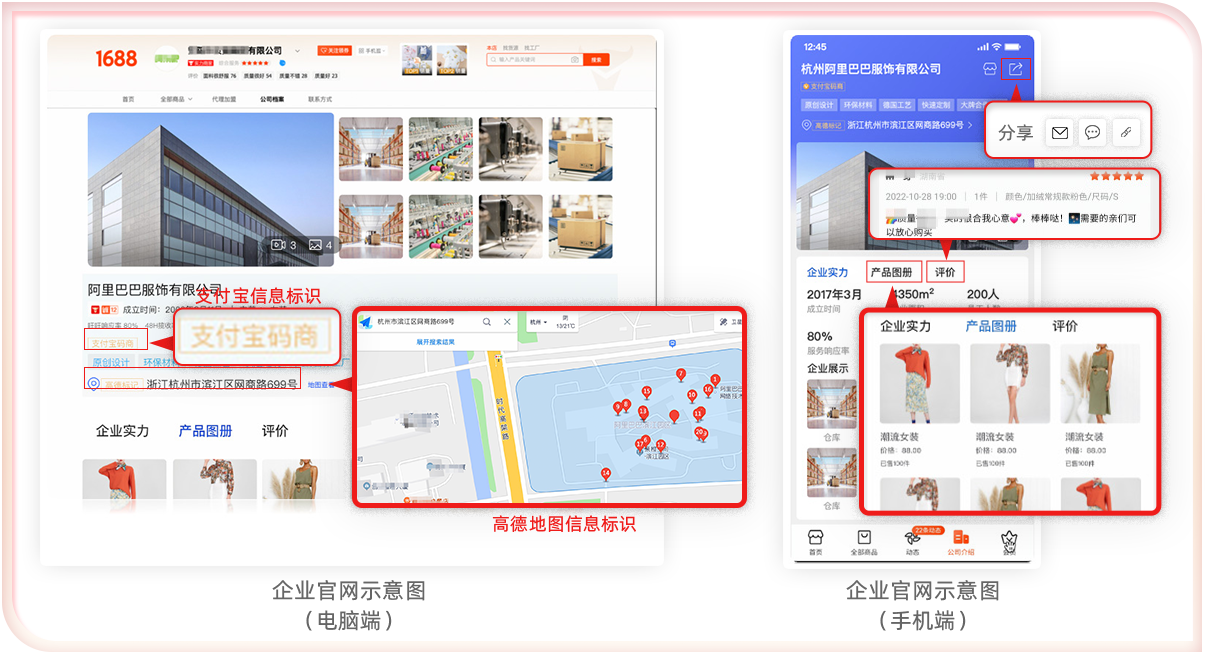Click the 关注领券 button
1205x654 pixels.
[x=335, y=51]
